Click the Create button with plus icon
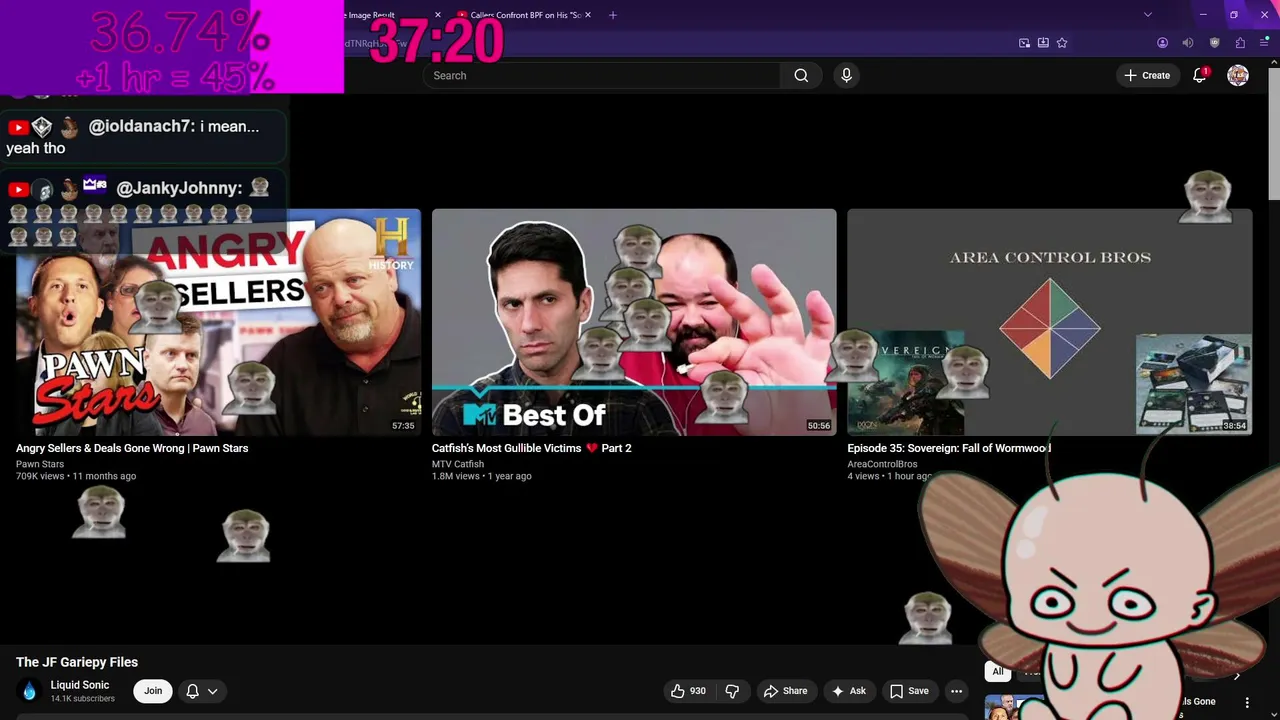Image resolution: width=1280 pixels, height=720 pixels. pos(1147,75)
